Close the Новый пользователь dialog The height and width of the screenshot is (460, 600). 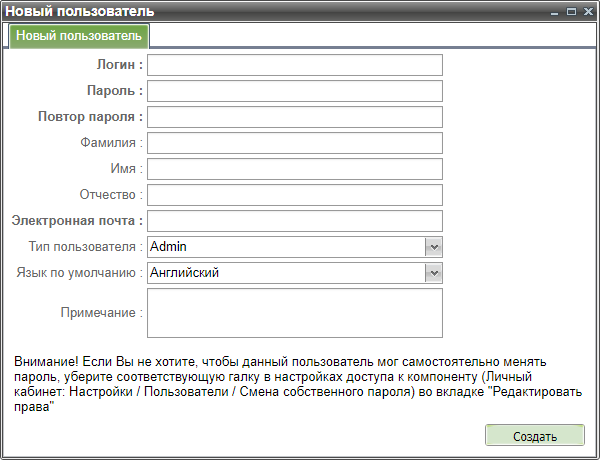(x=587, y=11)
